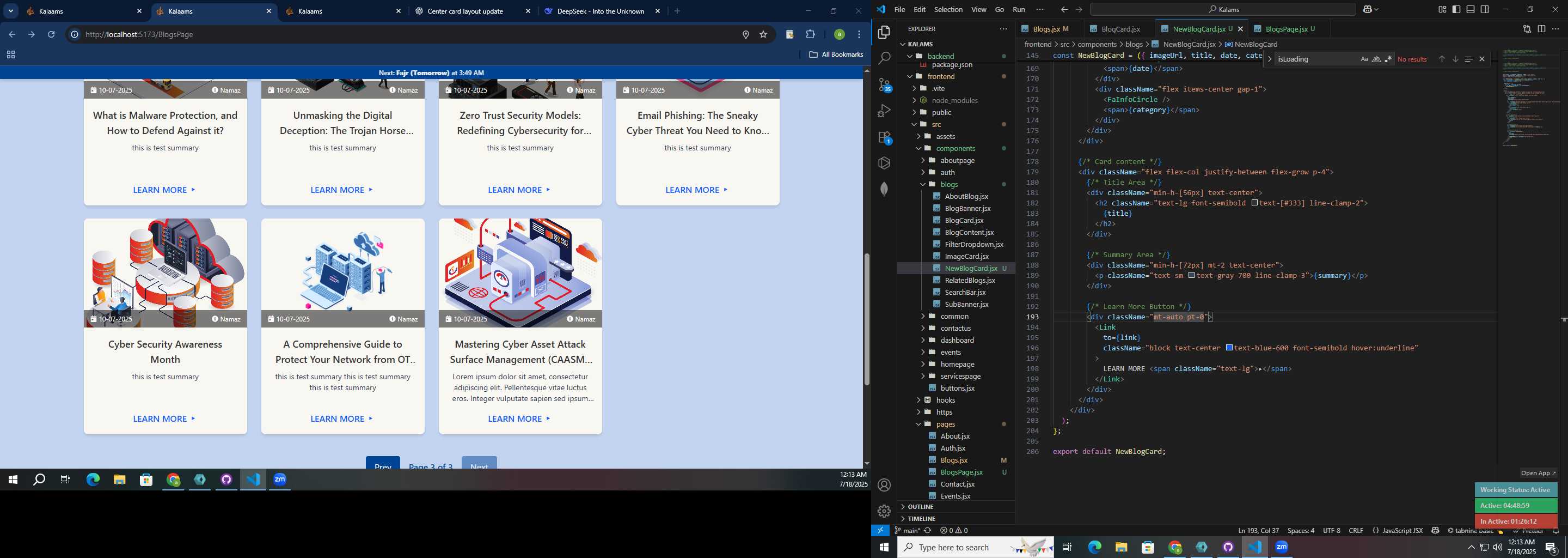Click the Chrome address bar URL
This screenshot has height=558, width=1568.
coord(139,35)
